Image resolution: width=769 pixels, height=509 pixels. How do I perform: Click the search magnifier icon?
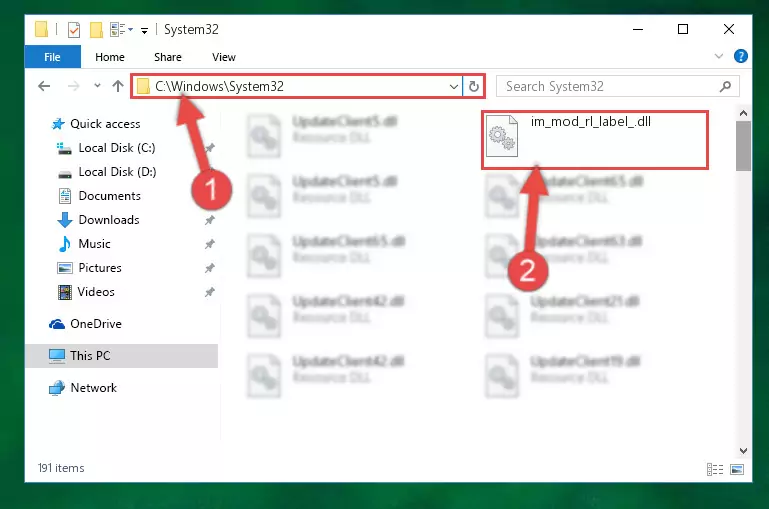coord(725,87)
